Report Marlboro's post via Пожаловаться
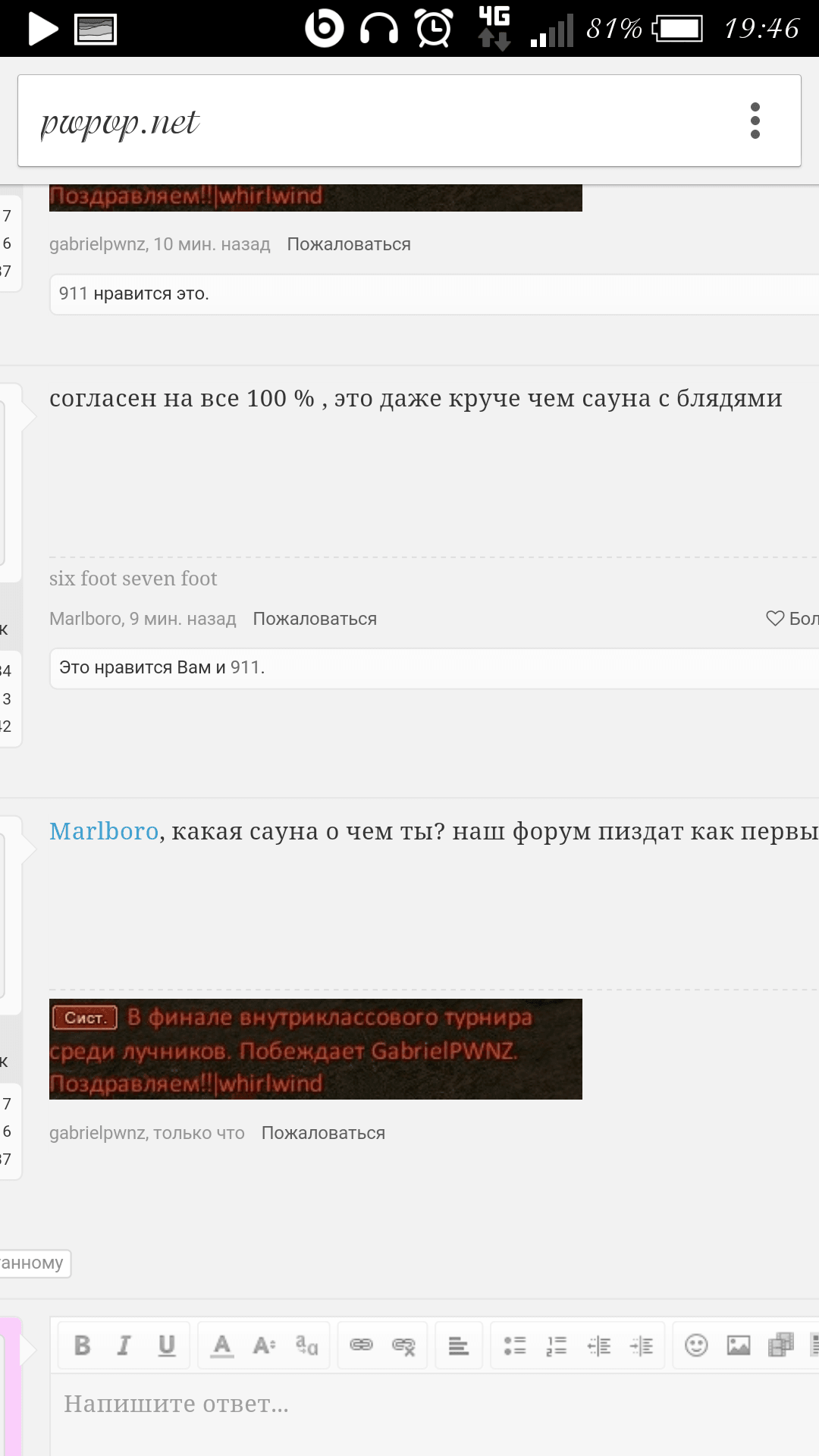819x1456 pixels. [x=315, y=619]
